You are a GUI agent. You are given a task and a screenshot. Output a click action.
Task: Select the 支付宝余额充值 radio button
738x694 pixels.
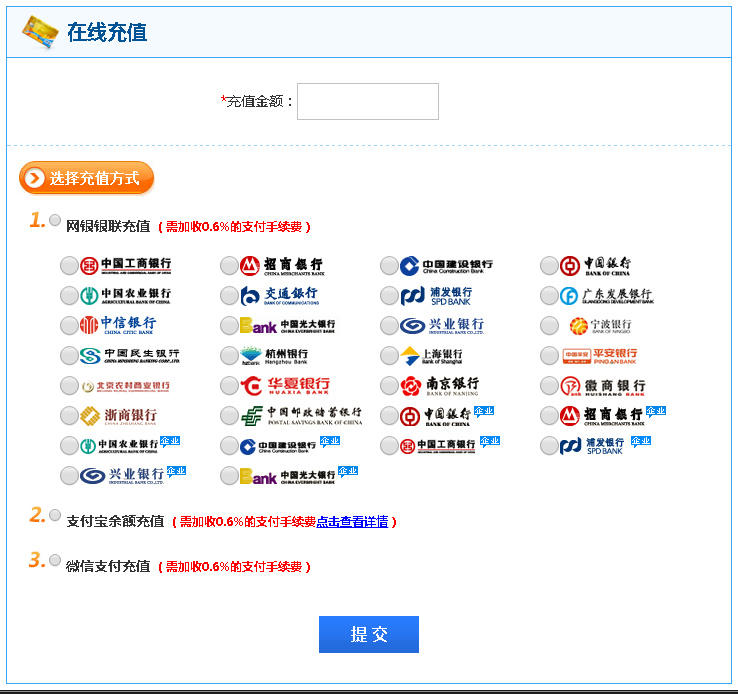coord(55,515)
